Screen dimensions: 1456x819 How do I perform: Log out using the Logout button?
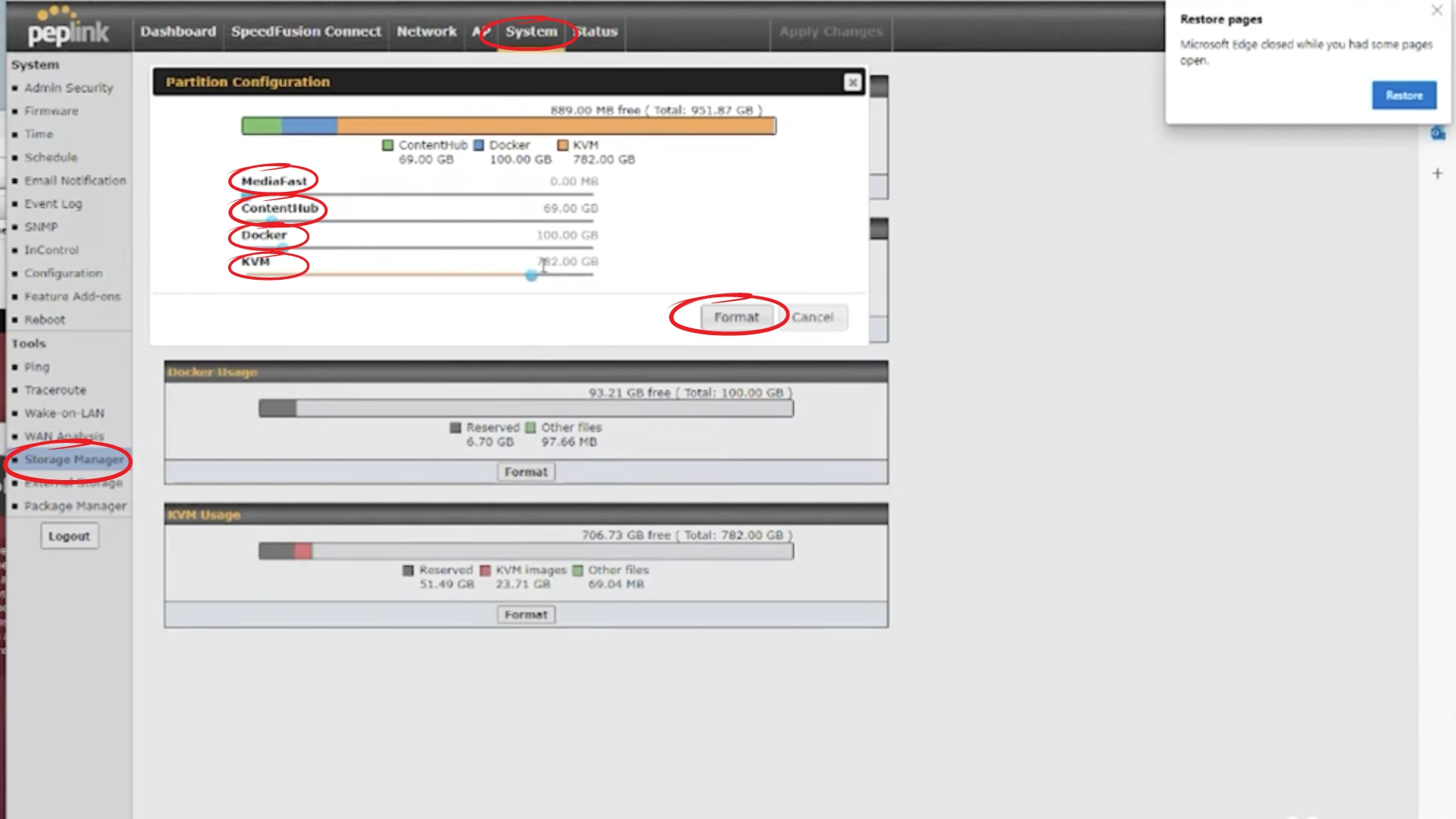tap(68, 536)
